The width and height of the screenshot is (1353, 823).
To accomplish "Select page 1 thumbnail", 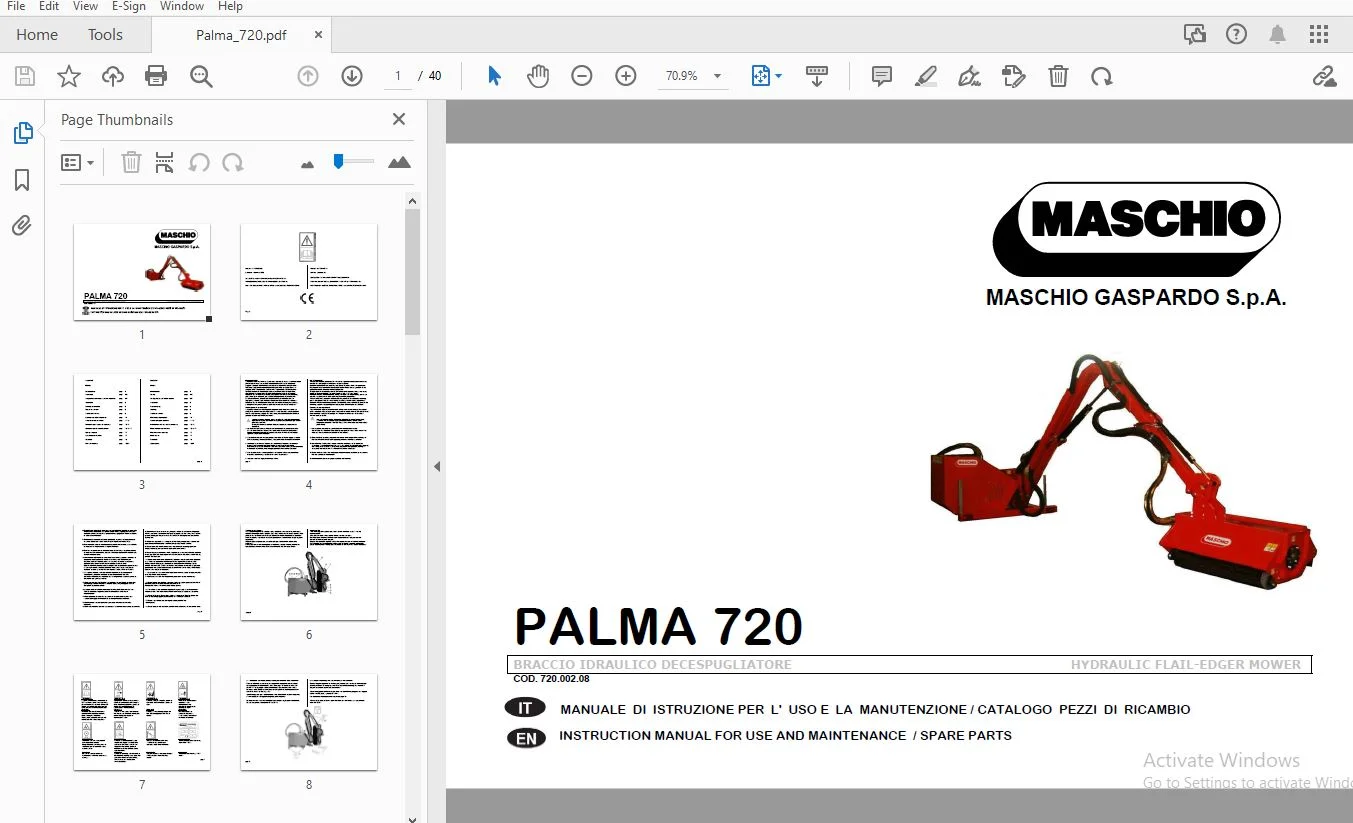I will (142, 271).
